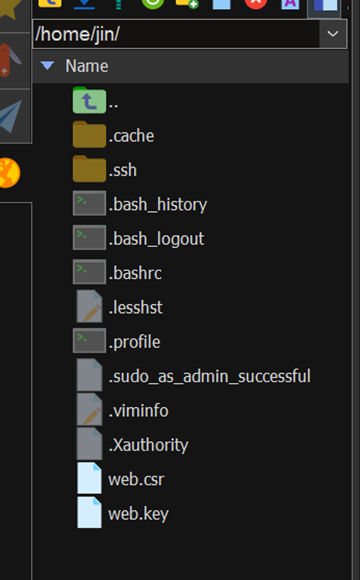Click the .ssh folder icon
360x580 pixels.
coord(89,169)
